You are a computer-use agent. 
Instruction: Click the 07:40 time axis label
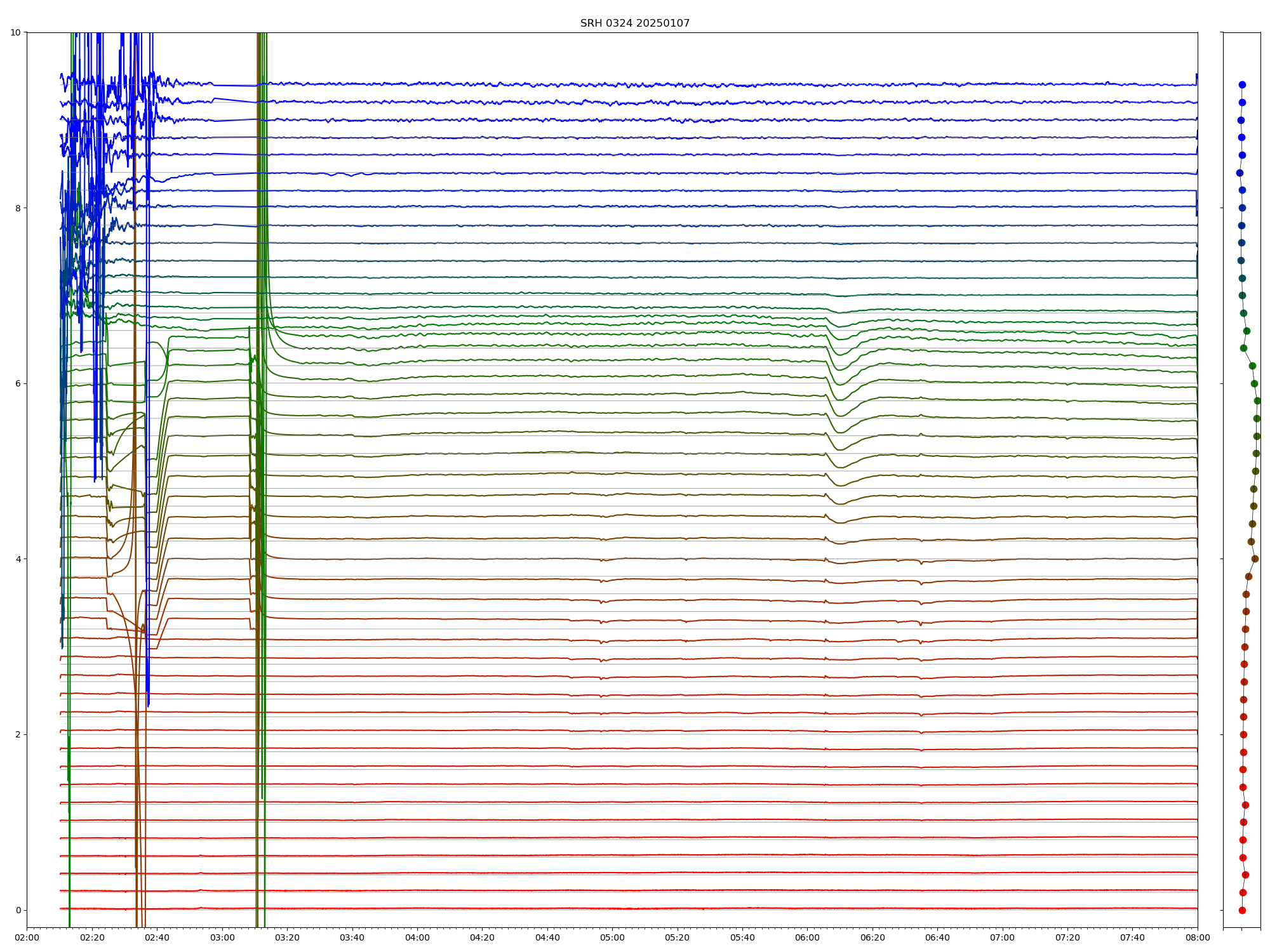pos(1132,937)
